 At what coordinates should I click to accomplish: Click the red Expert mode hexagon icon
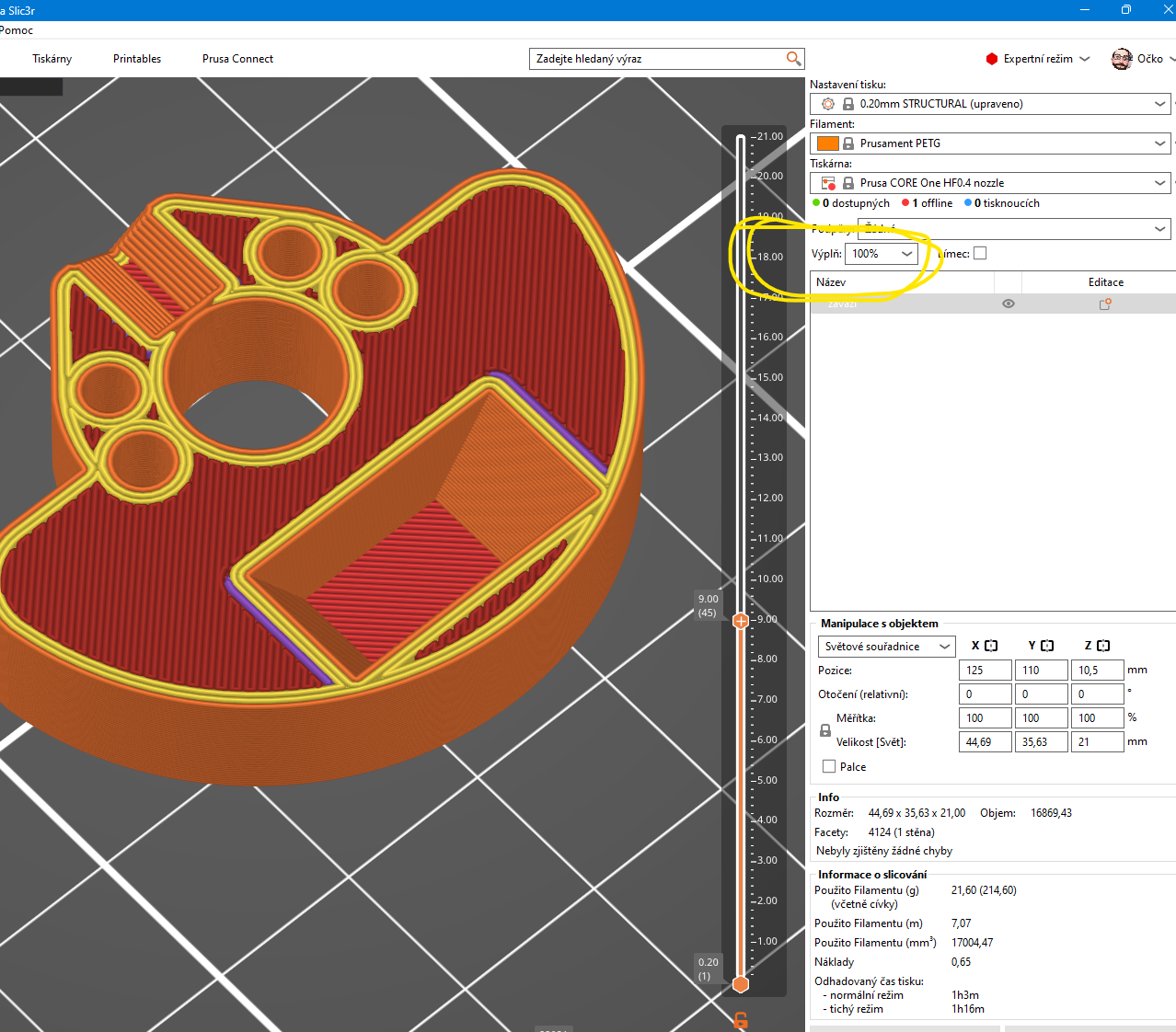pos(991,59)
